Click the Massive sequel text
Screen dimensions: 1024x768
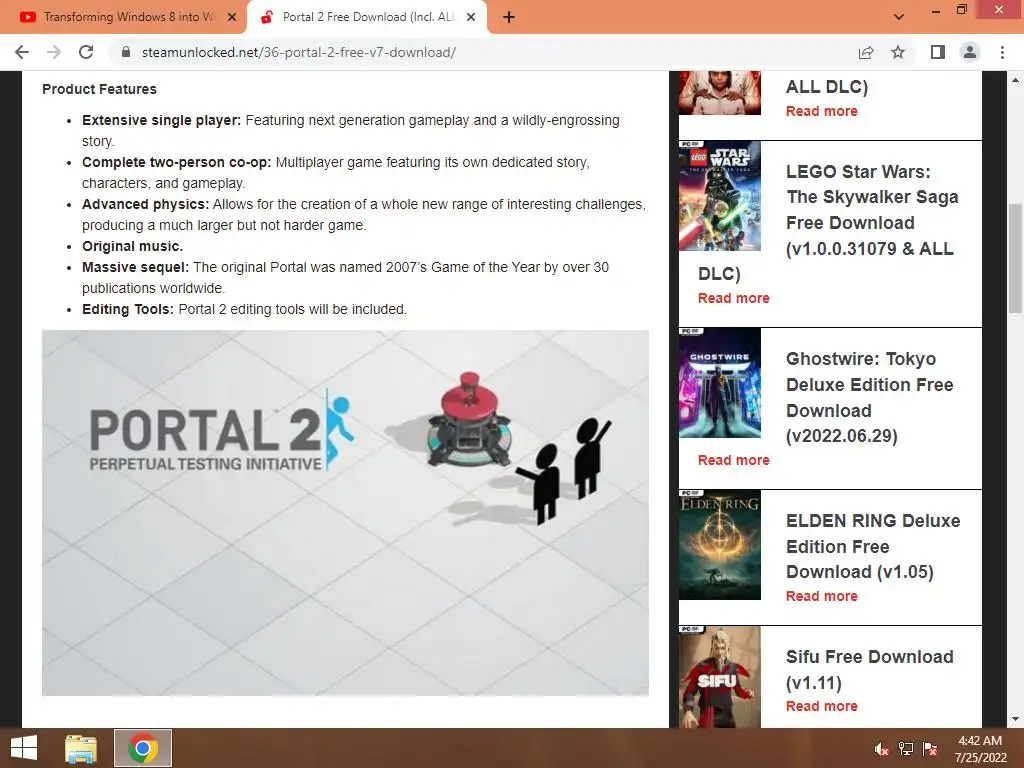pos(135,267)
